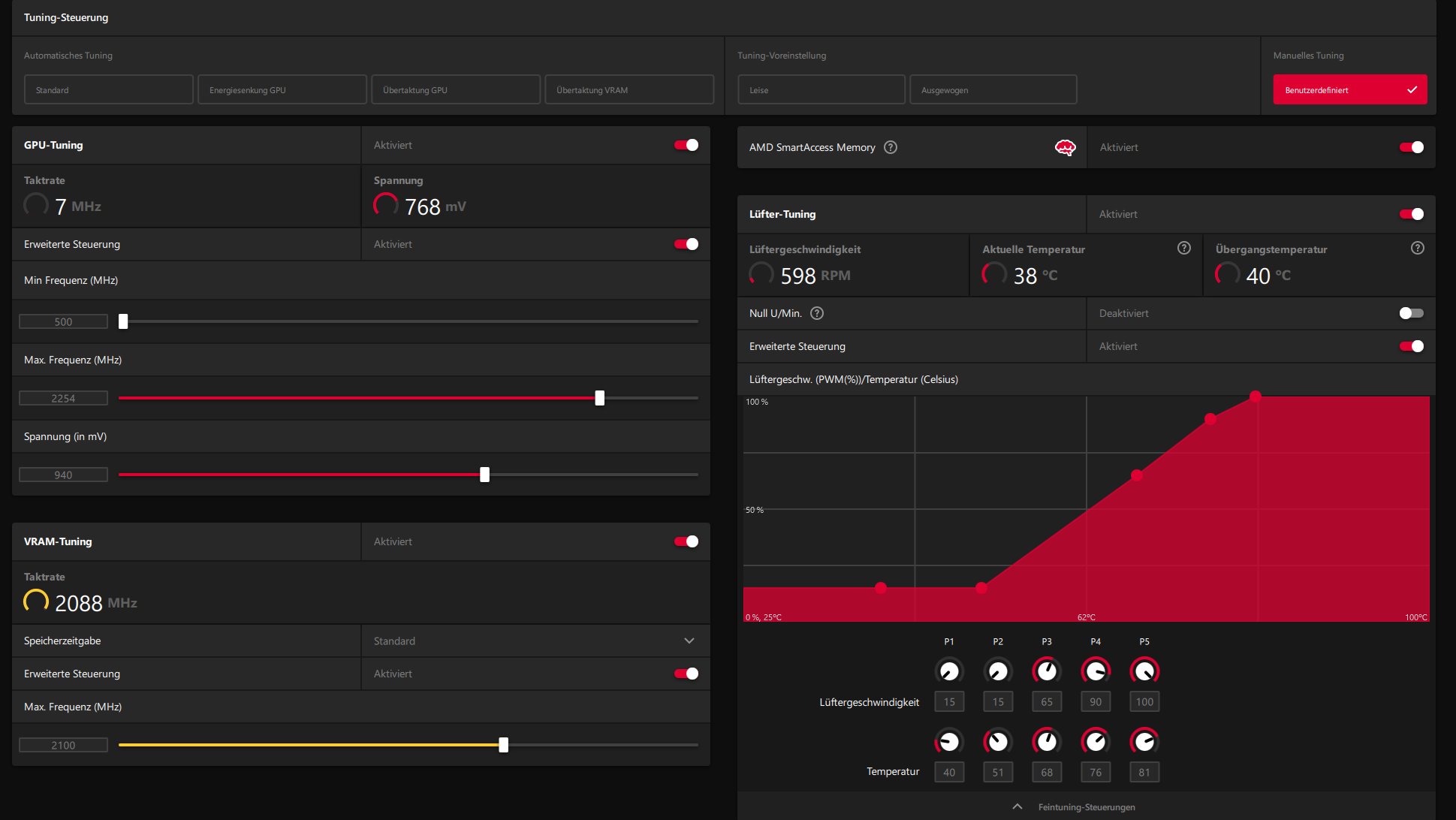Turn off the VRAM-Tuning switch
The width and height of the screenshot is (1456, 820).
686,541
